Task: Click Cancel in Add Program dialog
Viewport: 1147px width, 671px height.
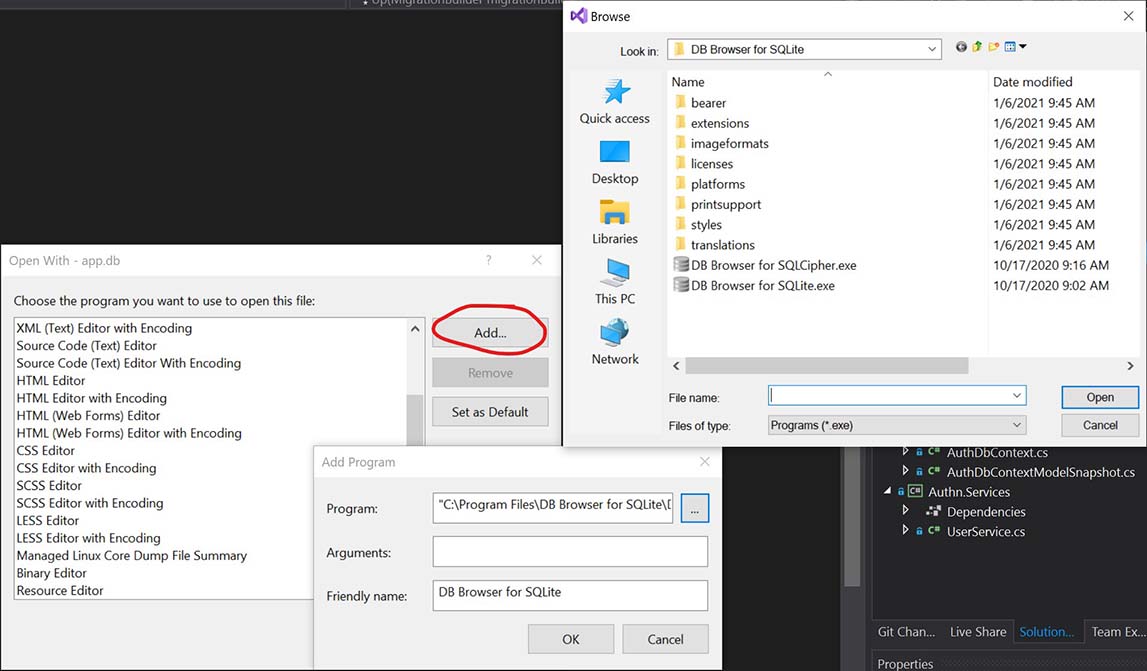Action: [x=665, y=639]
